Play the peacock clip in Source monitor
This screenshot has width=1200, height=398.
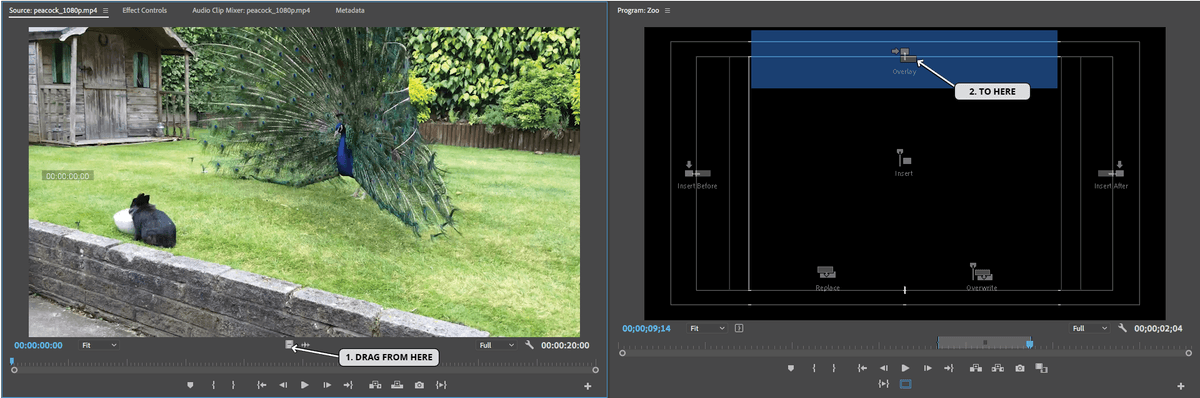point(304,384)
